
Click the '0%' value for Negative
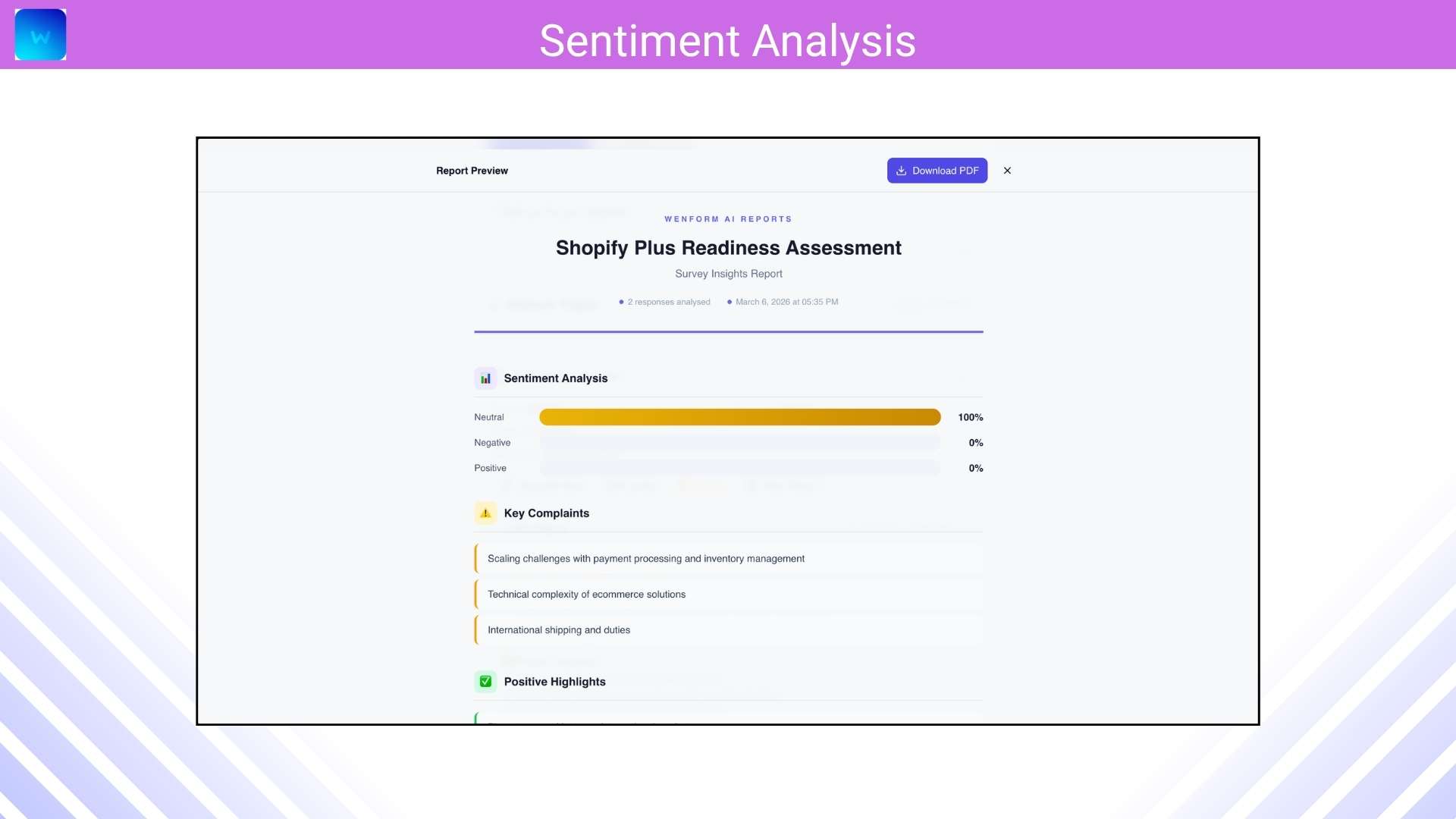[976, 443]
